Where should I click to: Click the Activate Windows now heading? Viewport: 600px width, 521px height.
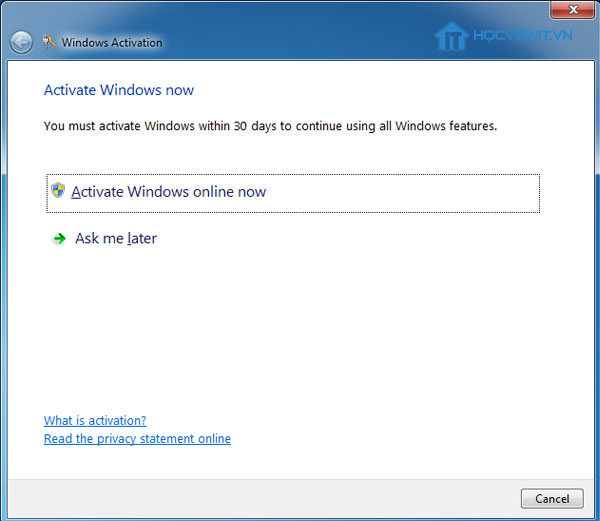coord(119,90)
